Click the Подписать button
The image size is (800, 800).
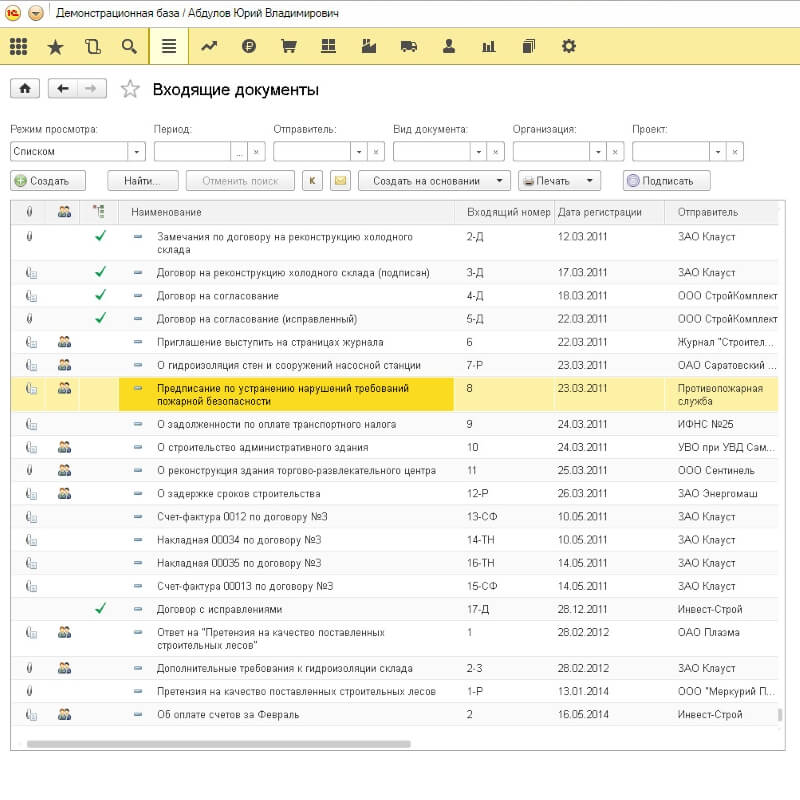coord(666,181)
